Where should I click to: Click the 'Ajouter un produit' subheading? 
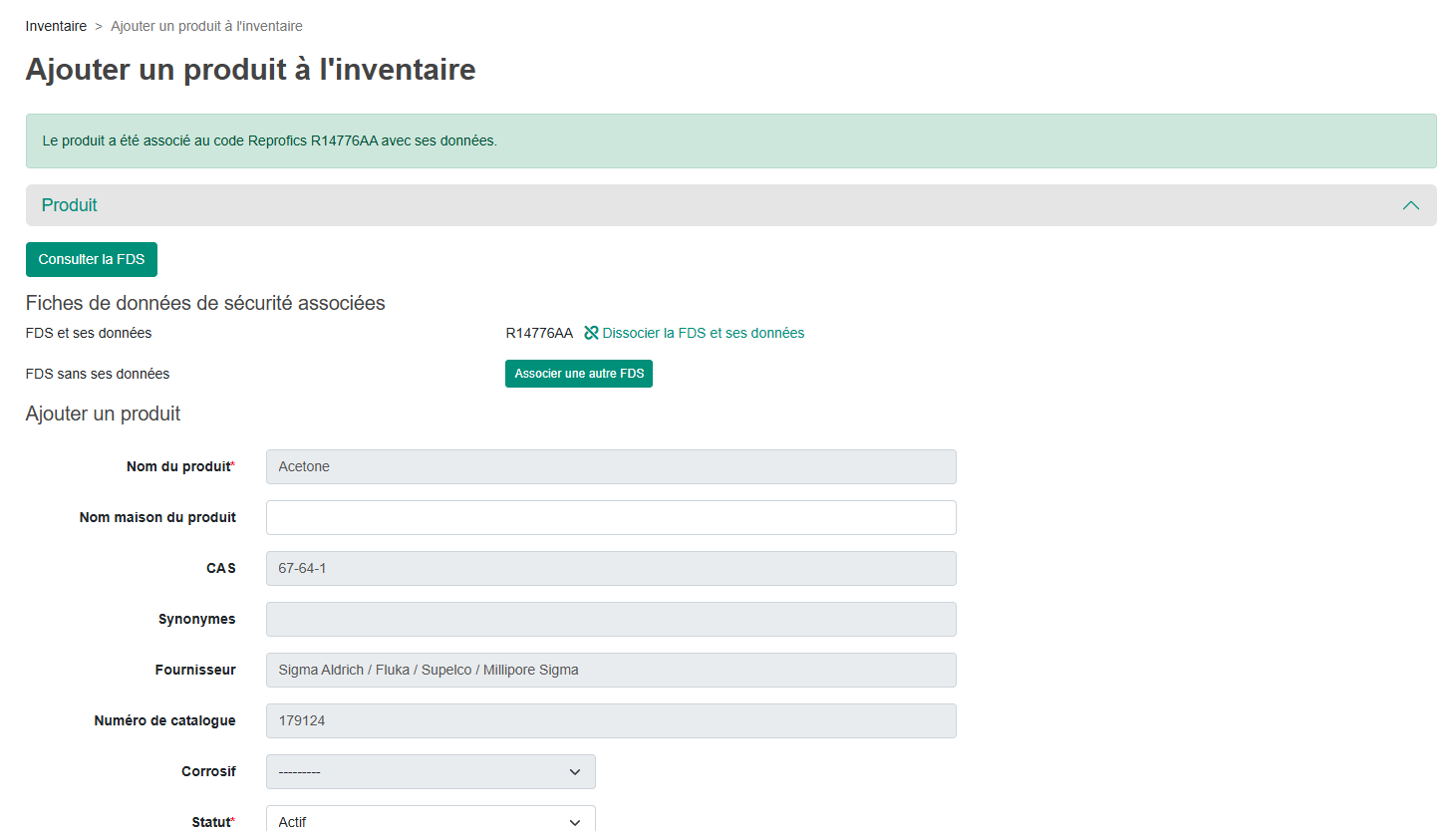103,414
